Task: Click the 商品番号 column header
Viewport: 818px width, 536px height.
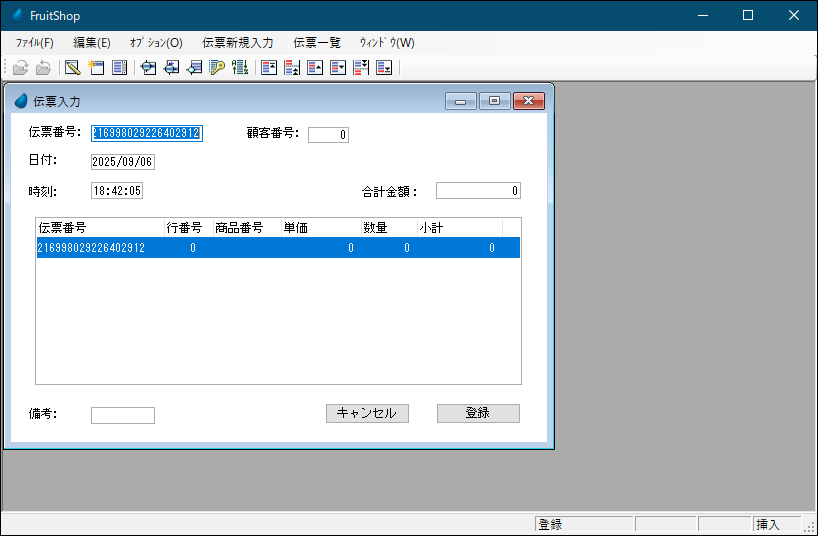Action: pos(240,228)
